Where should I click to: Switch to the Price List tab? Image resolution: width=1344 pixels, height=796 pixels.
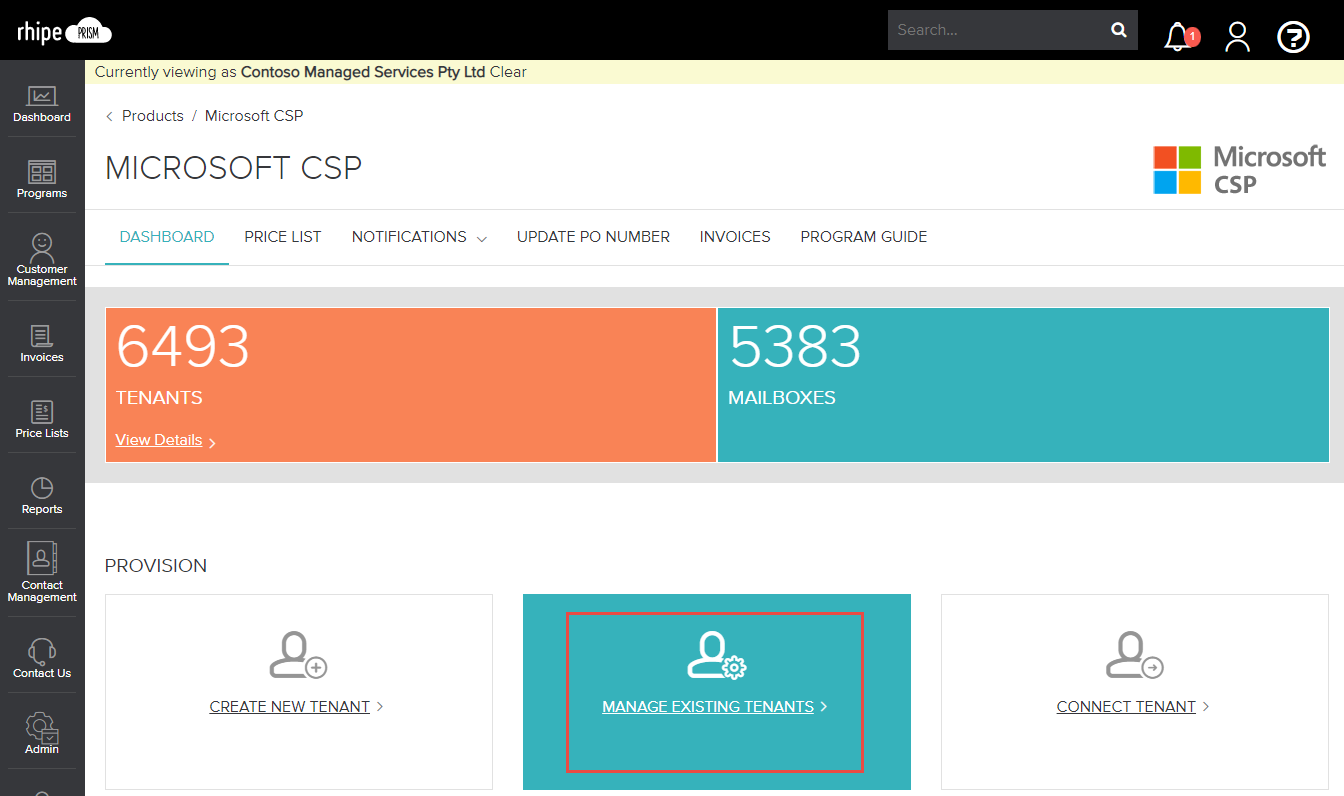[x=283, y=236]
